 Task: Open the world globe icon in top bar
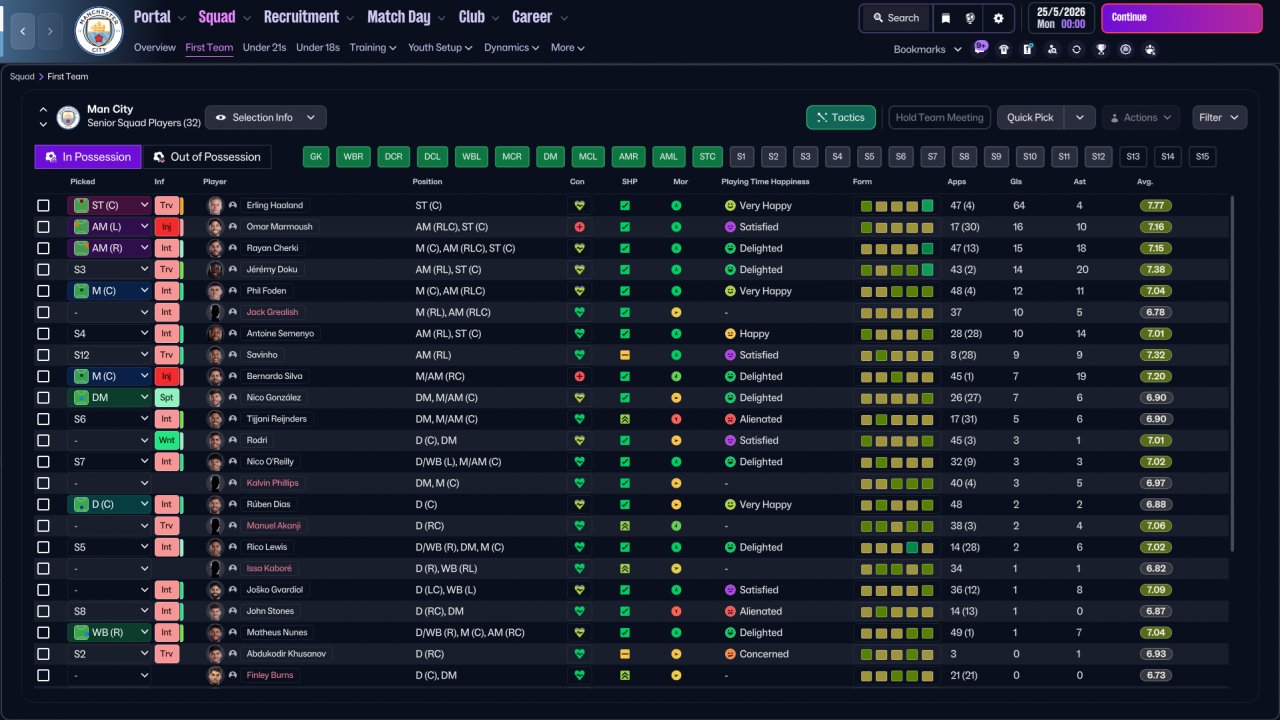970,18
